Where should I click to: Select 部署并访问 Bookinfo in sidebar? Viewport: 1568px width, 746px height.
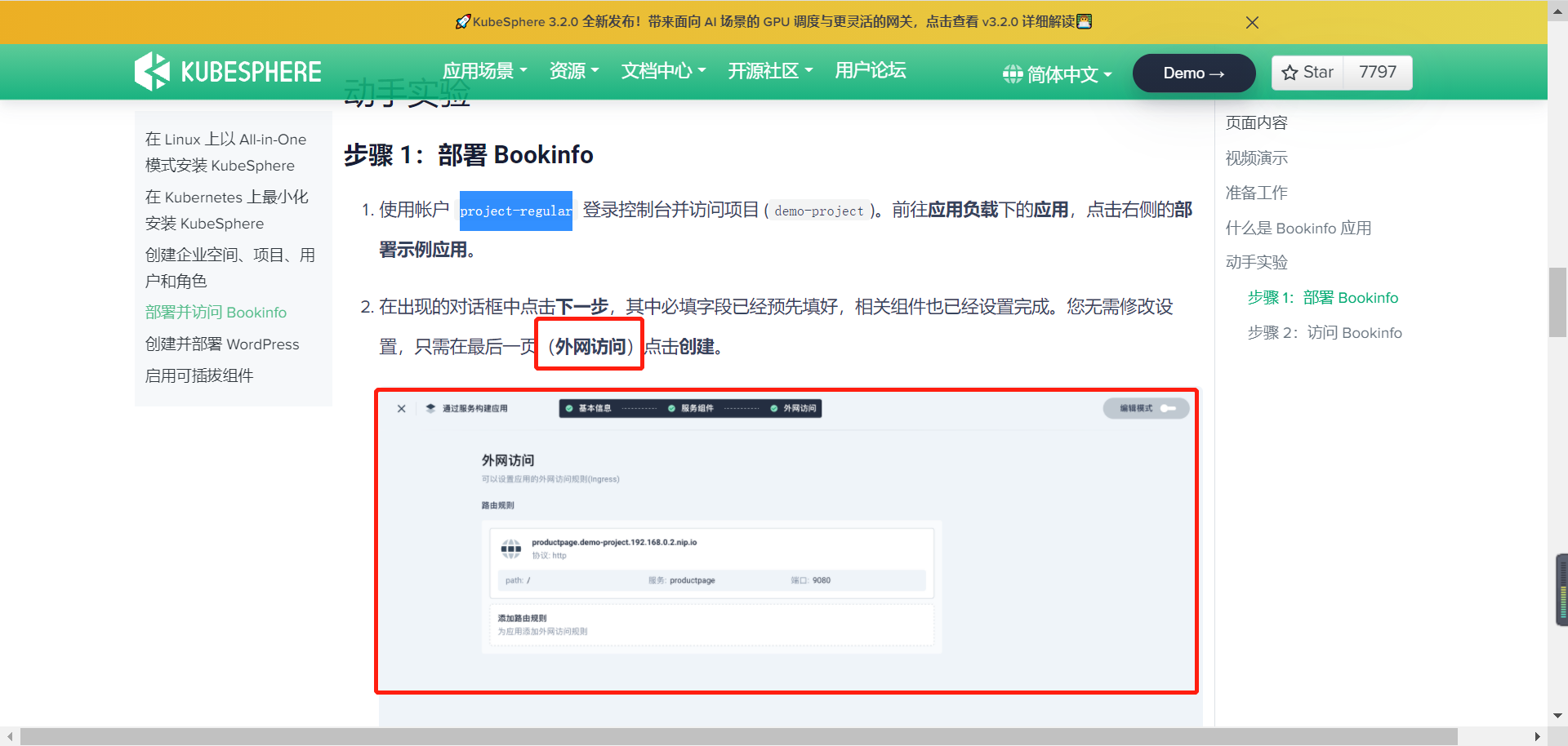(x=216, y=313)
